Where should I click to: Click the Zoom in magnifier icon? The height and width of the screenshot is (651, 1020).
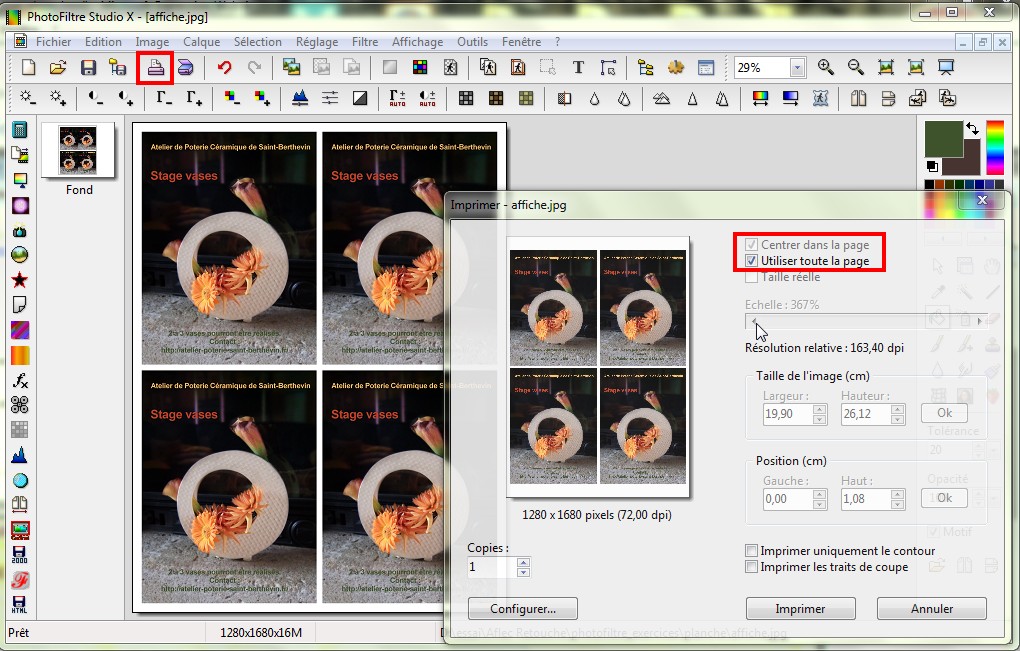[825, 67]
